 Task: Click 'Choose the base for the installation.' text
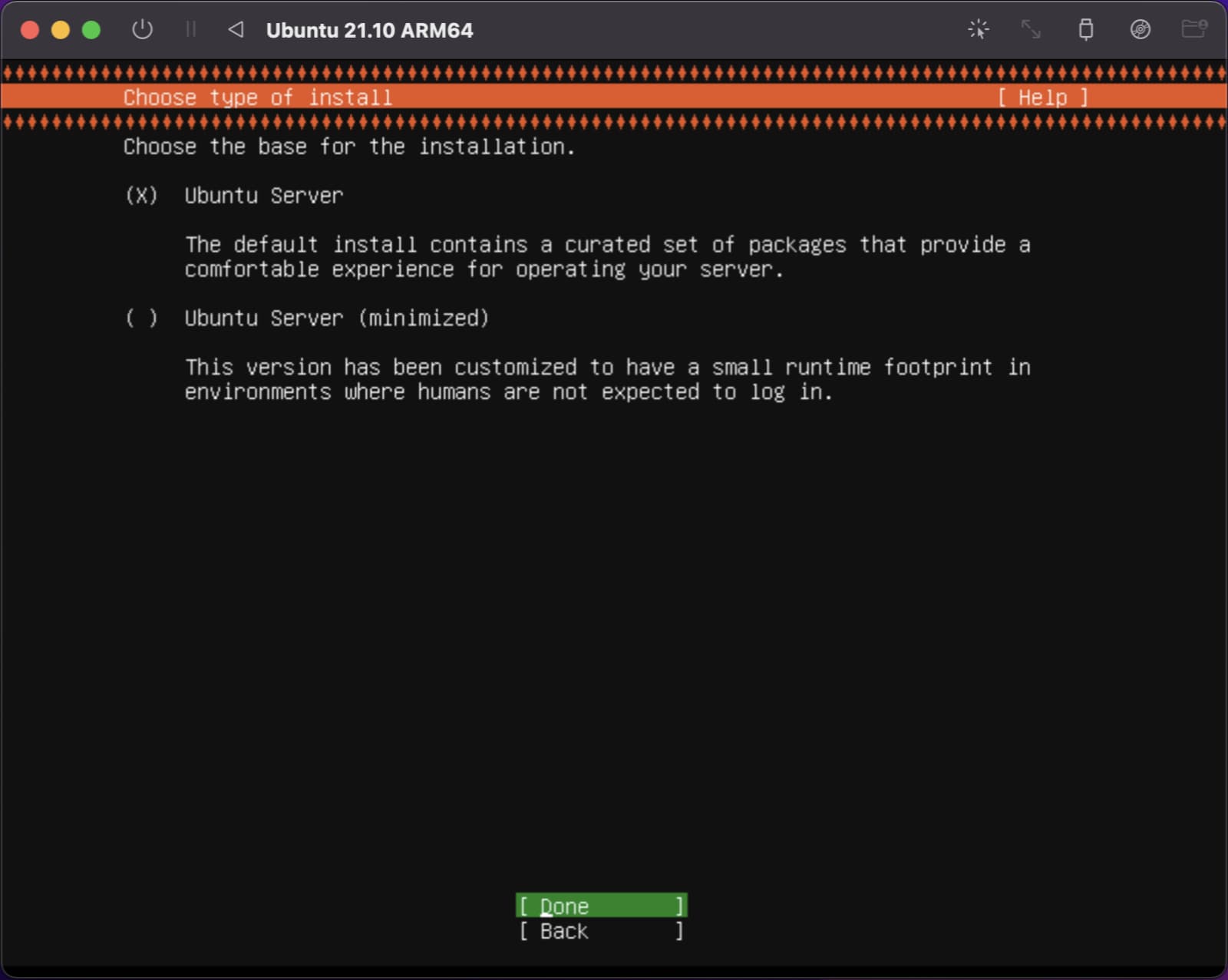[x=349, y=147]
